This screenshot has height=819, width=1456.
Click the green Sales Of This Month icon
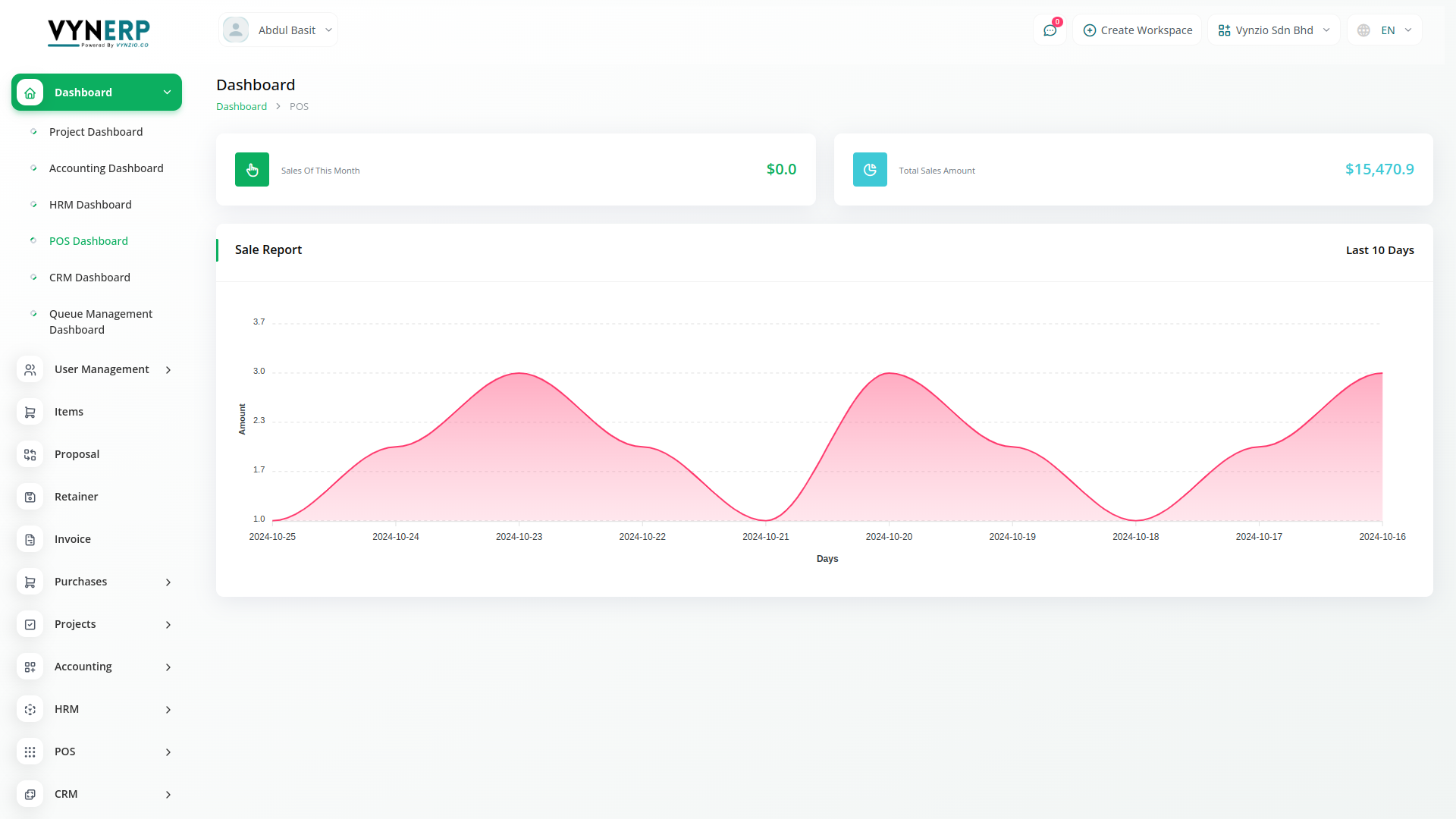(x=252, y=170)
